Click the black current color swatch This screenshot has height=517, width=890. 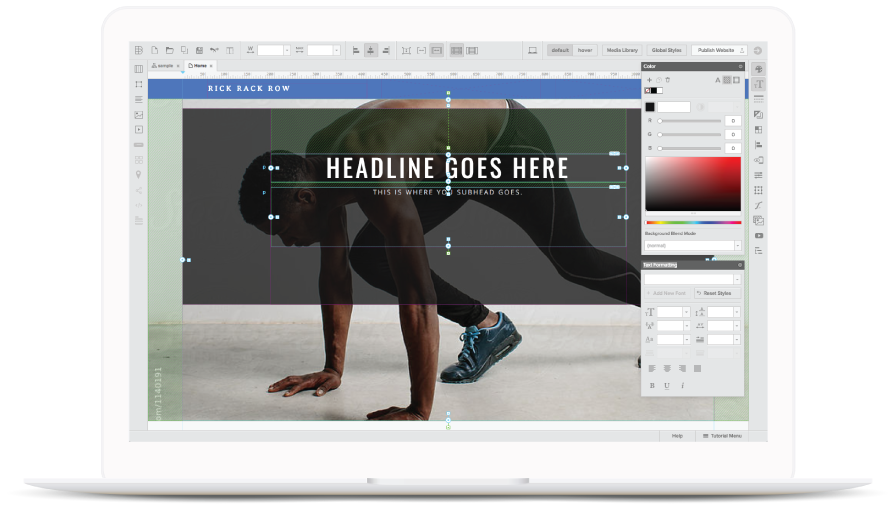[650, 107]
